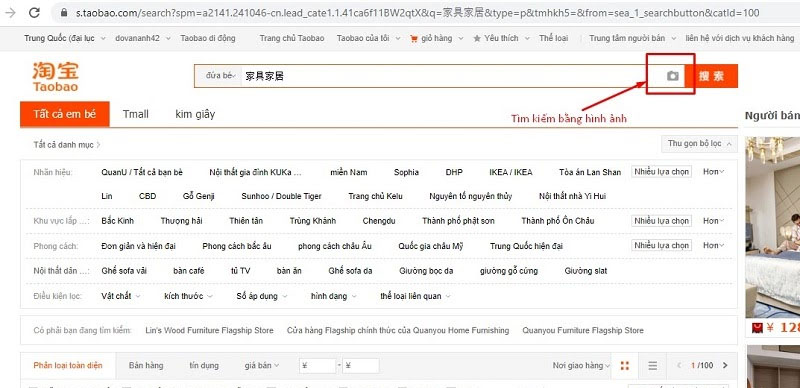Open the 'đứa bé' search type dropdown
Viewport: 800px width, 388px height.
pos(221,76)
